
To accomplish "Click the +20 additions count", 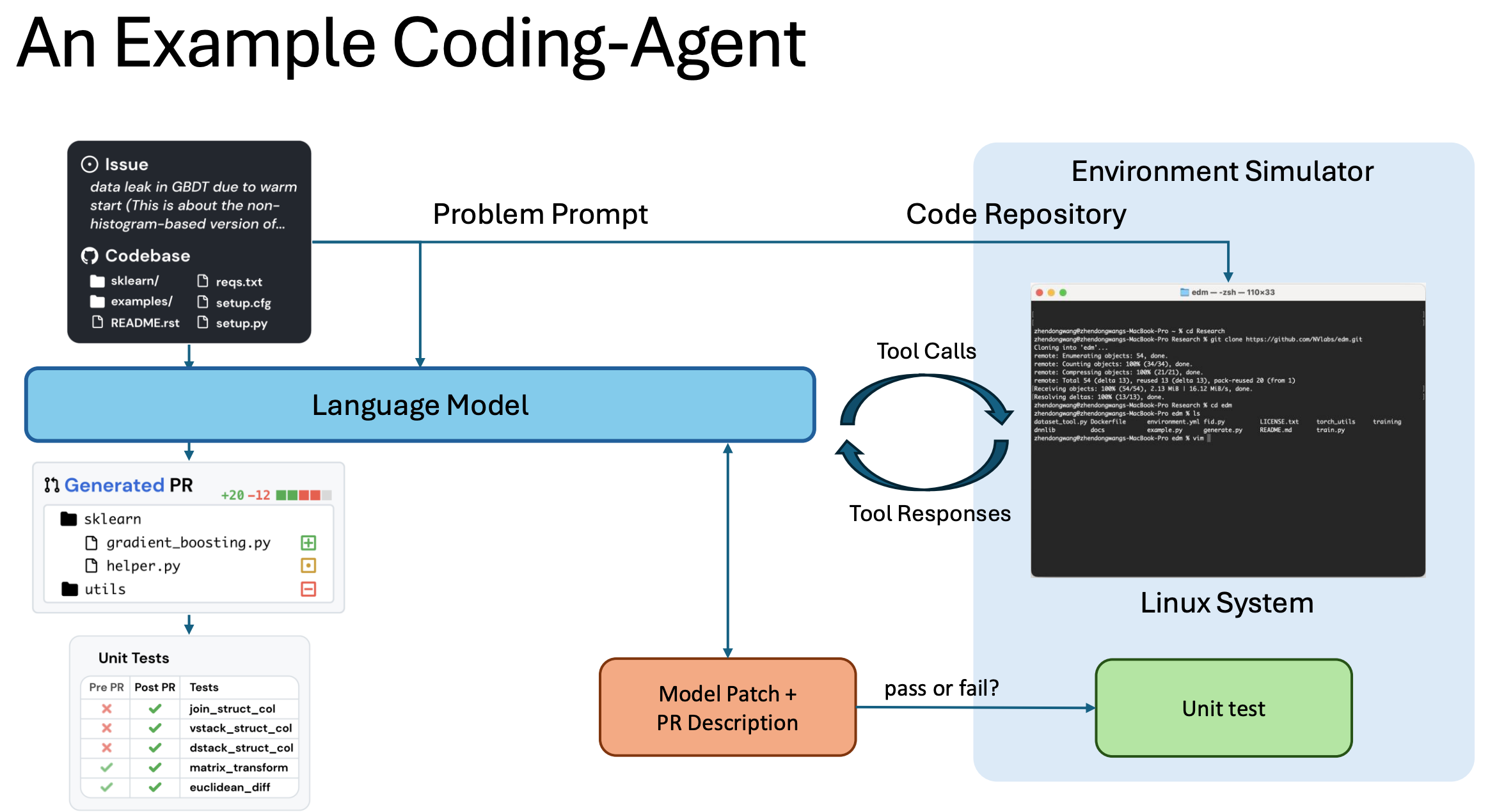I will click(x=232, y=496).
